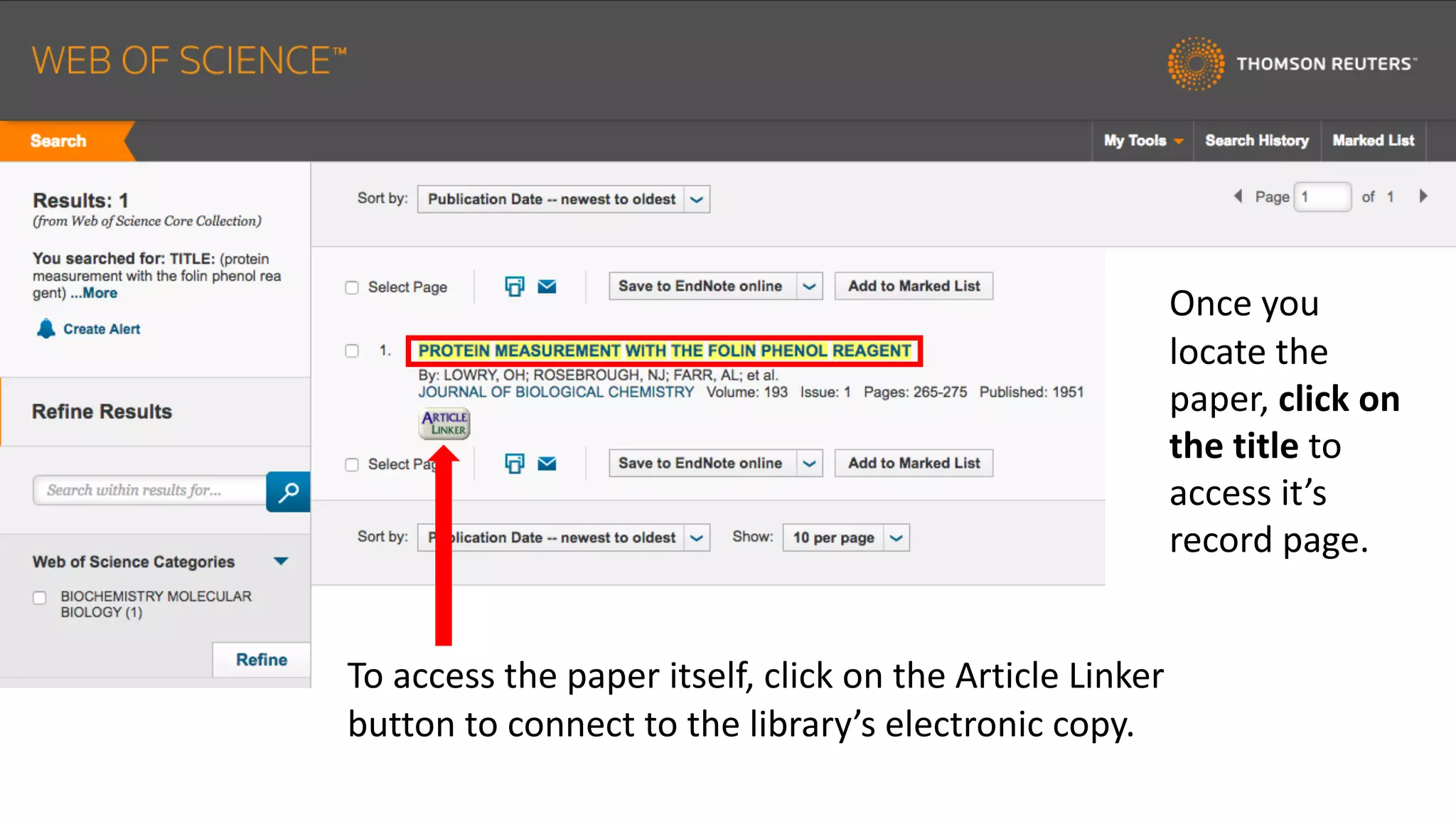Open the top Sort by dropdown

click(563, 199)
